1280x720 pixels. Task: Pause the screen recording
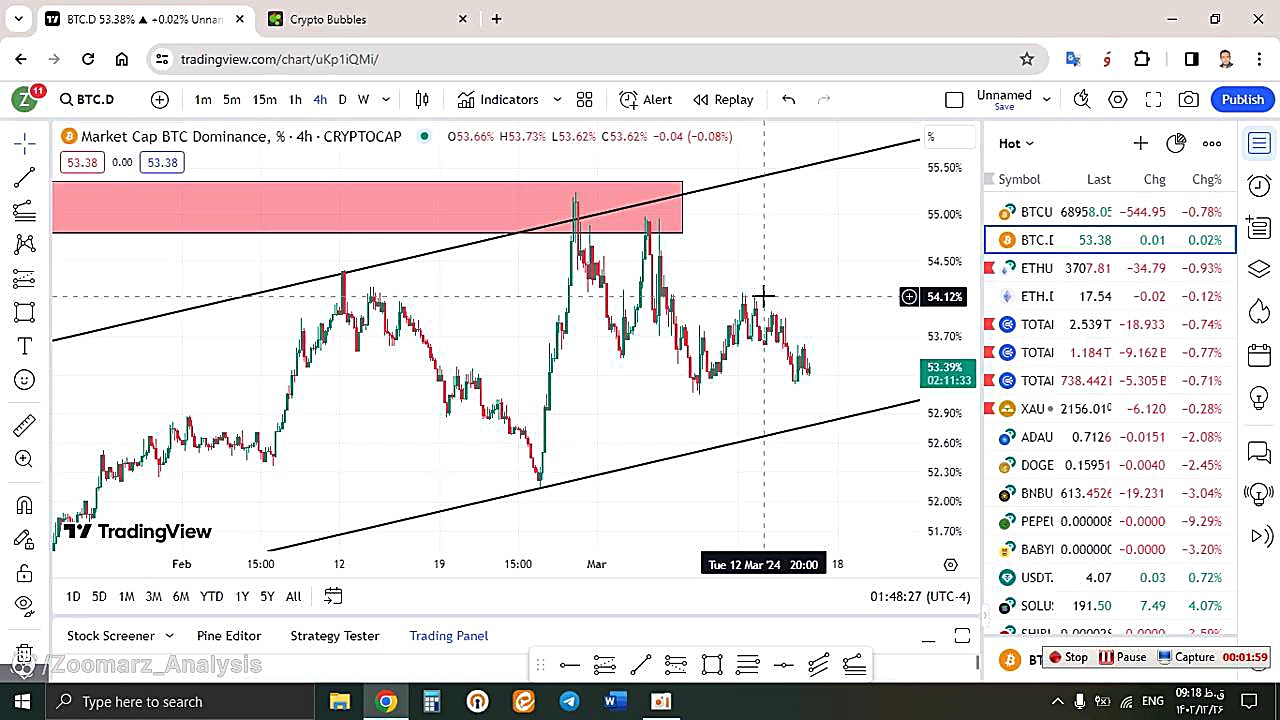pyautogui.click(x=1123, y=657)
